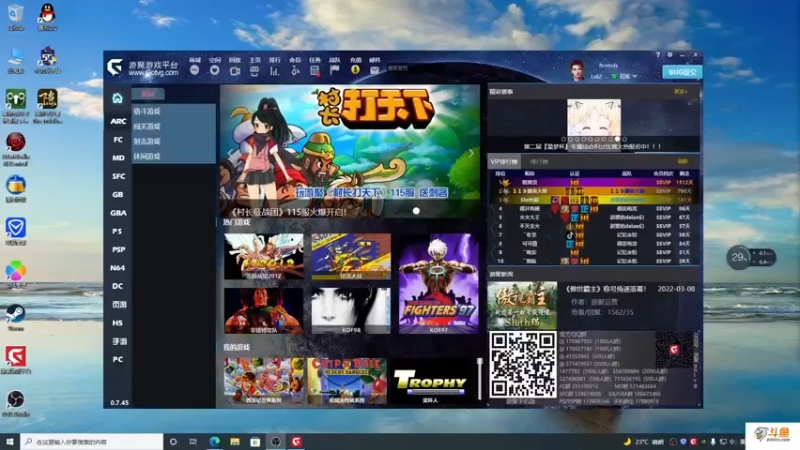Open the help question mark icon

pyautogui.click(x=658, y=55)
